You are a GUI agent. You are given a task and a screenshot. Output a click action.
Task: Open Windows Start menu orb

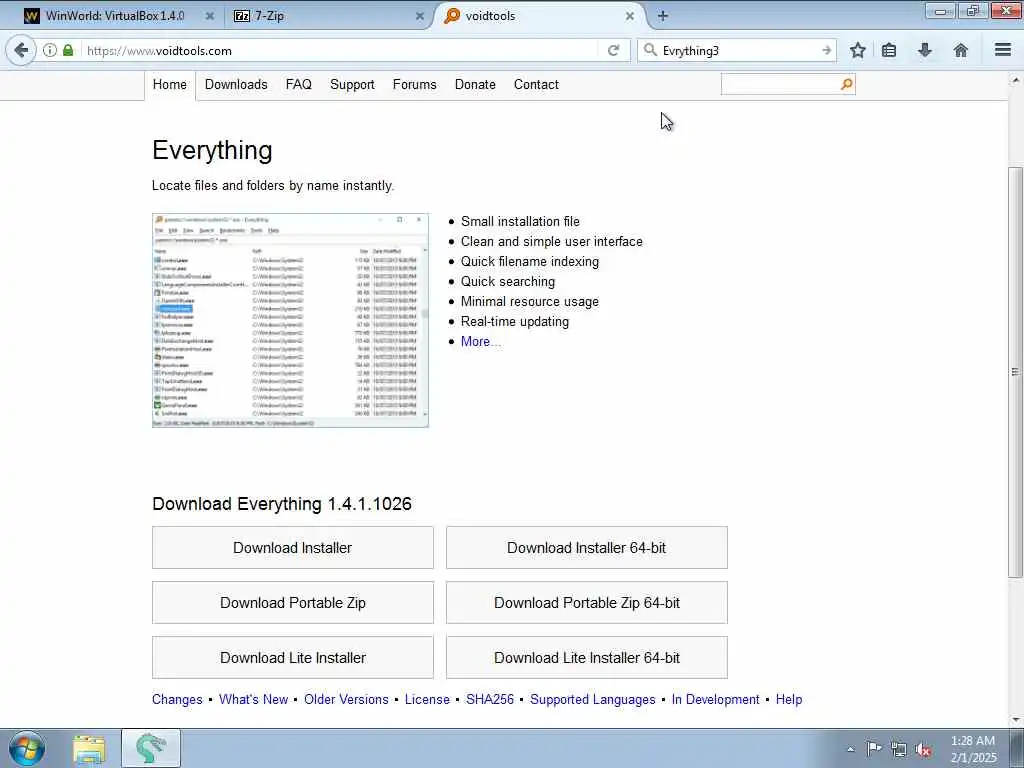click(27, 748)
